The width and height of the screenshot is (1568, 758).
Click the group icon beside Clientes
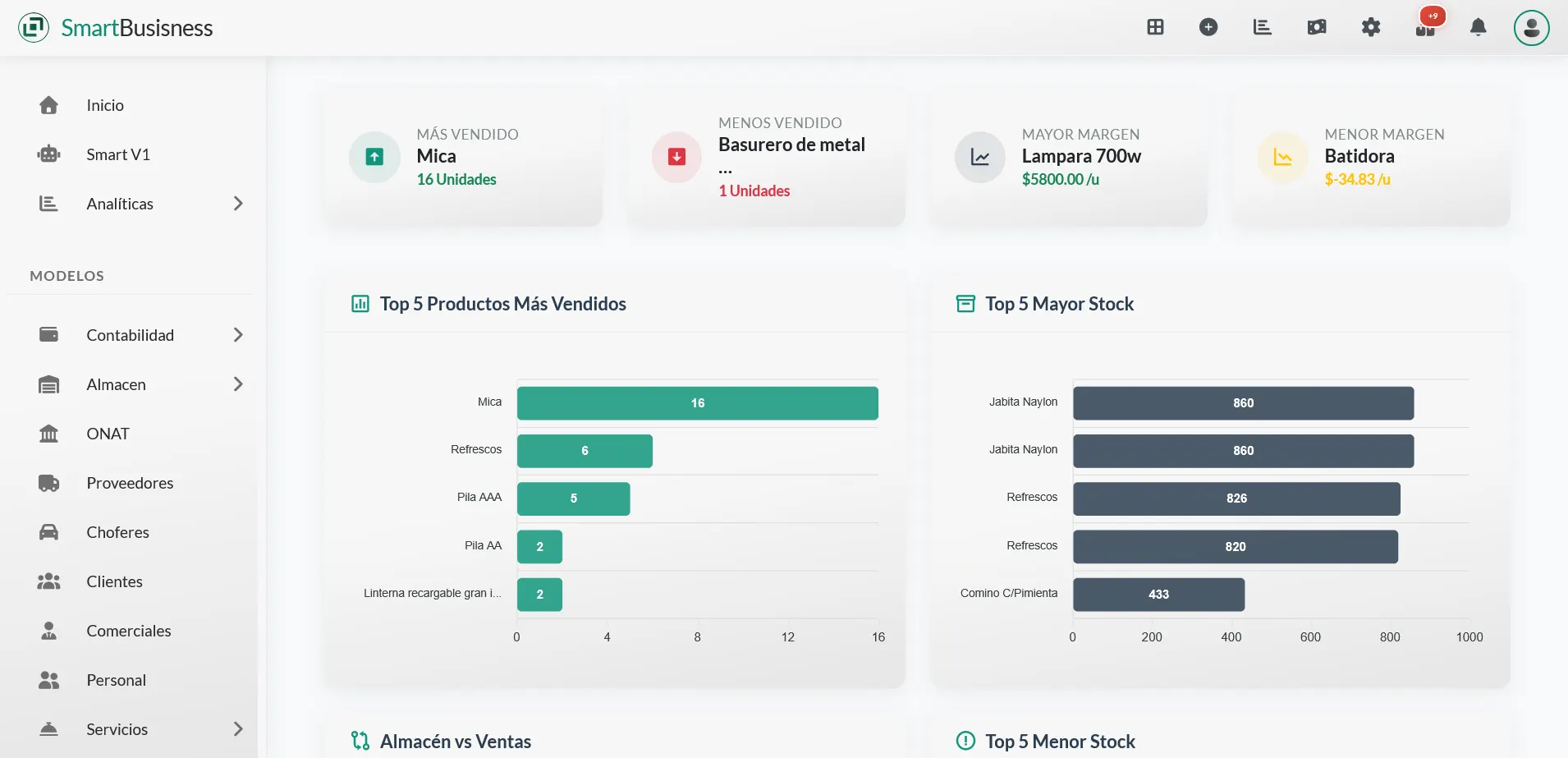click(x=49, y=581)
